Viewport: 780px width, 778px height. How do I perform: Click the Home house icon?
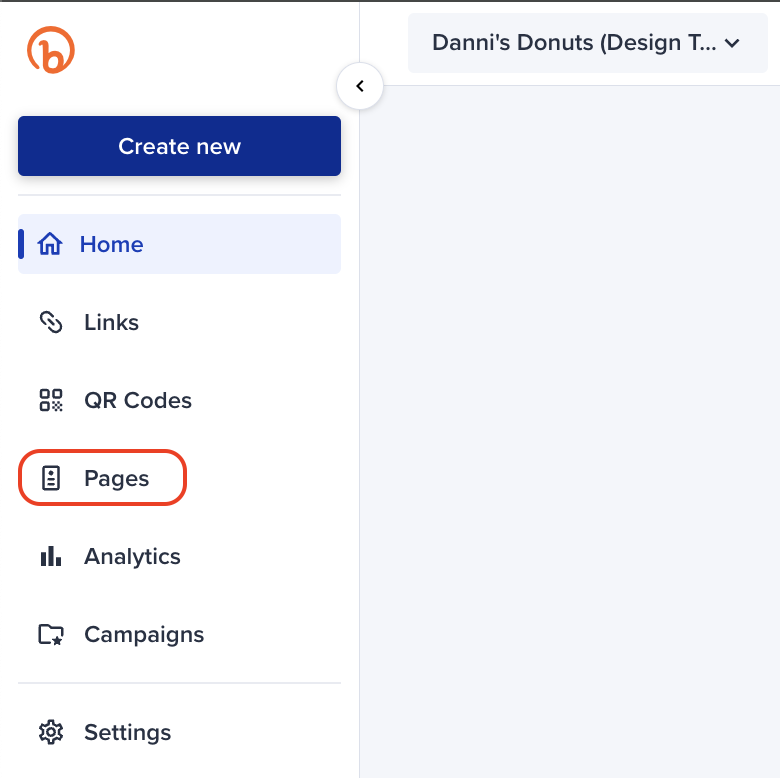click(50, 244)
